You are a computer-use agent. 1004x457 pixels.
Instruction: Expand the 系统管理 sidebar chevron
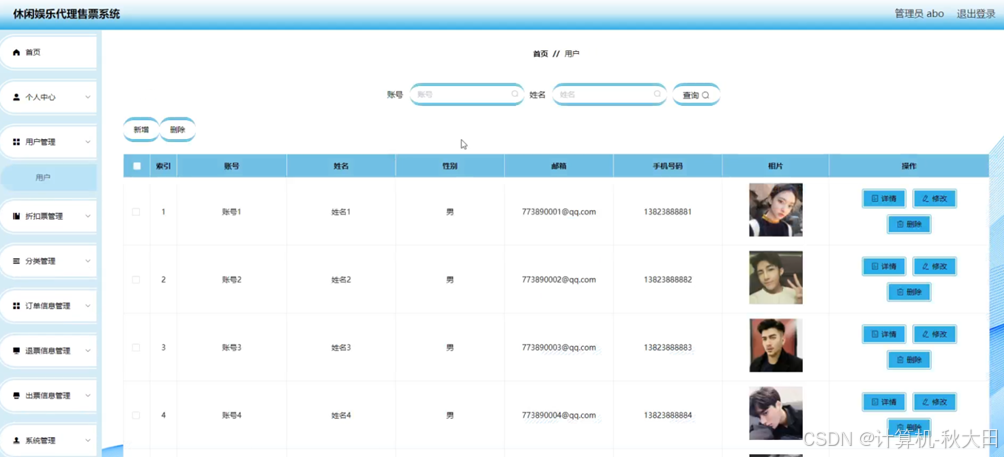[88, 440]
